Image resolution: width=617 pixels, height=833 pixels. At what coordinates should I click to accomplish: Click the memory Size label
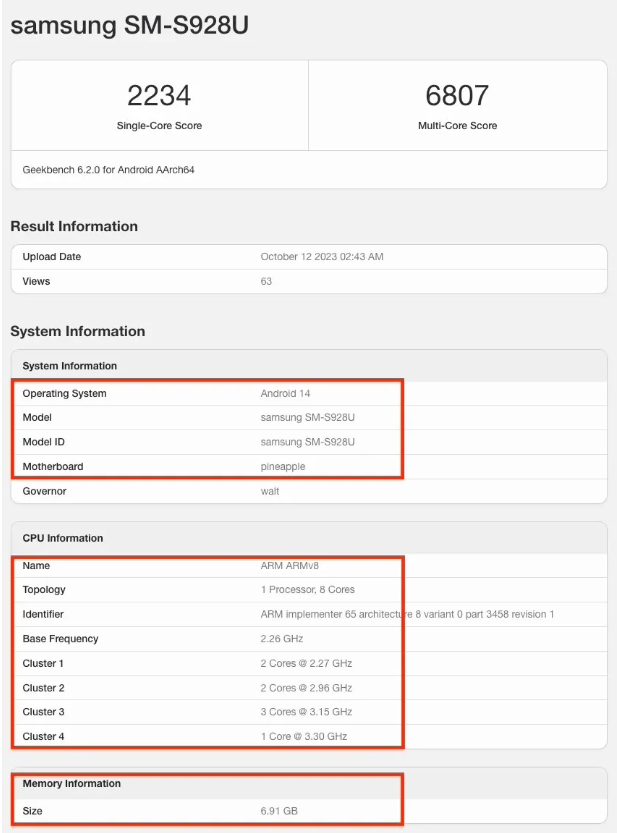[x=32, y=811]
